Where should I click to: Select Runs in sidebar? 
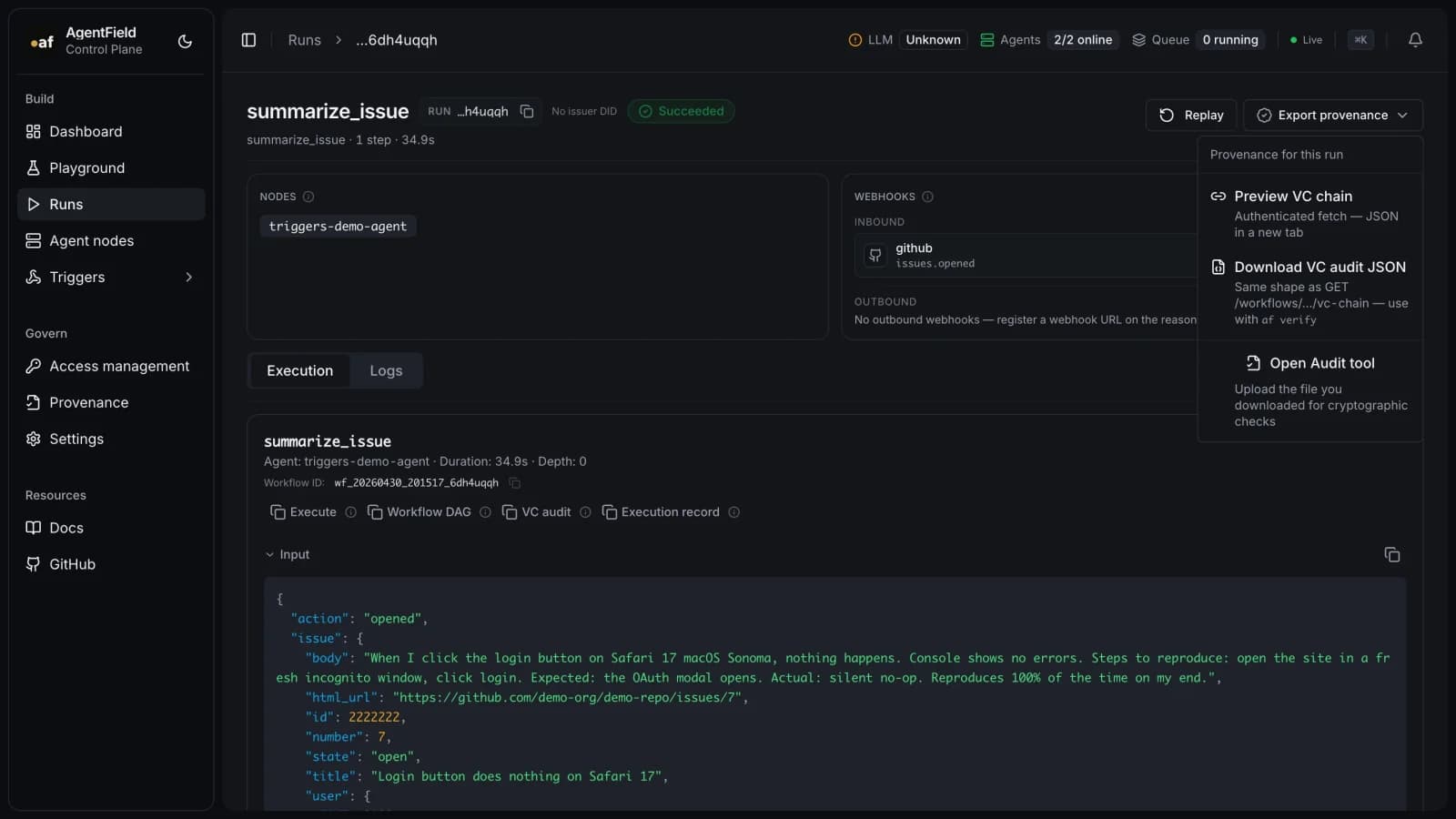pos(111,204)
